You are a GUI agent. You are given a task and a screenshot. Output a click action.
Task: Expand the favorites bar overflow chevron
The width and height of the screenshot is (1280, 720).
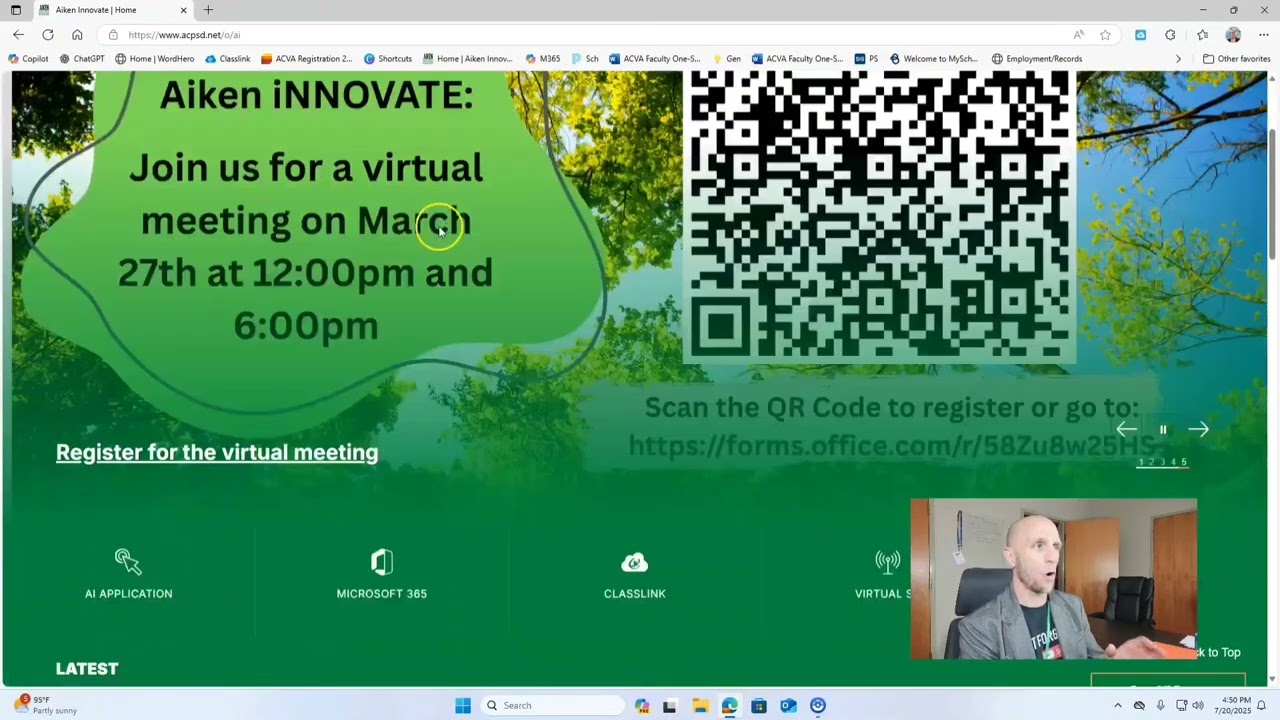(1177, 59)
